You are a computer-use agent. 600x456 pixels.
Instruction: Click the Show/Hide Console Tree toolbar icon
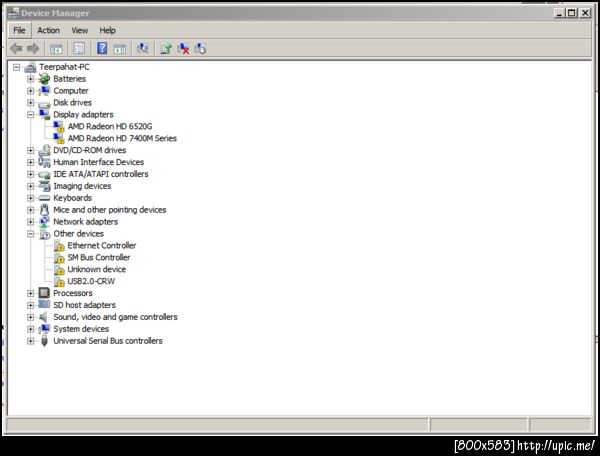point(56,49)
